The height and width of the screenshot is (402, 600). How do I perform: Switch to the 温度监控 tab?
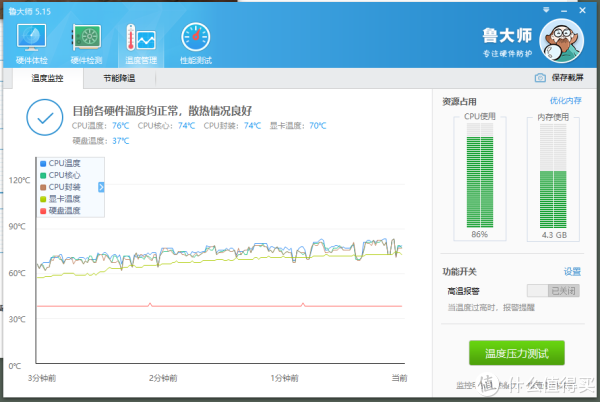point(48,78)
